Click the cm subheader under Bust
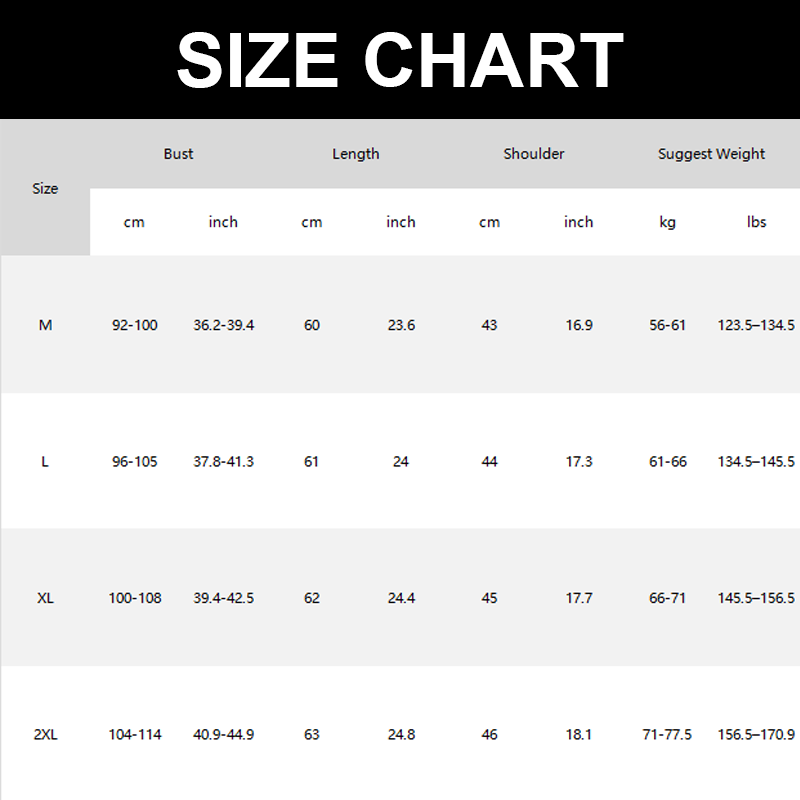Viewport: 800px width, 800px height. (x=134, y=222)
